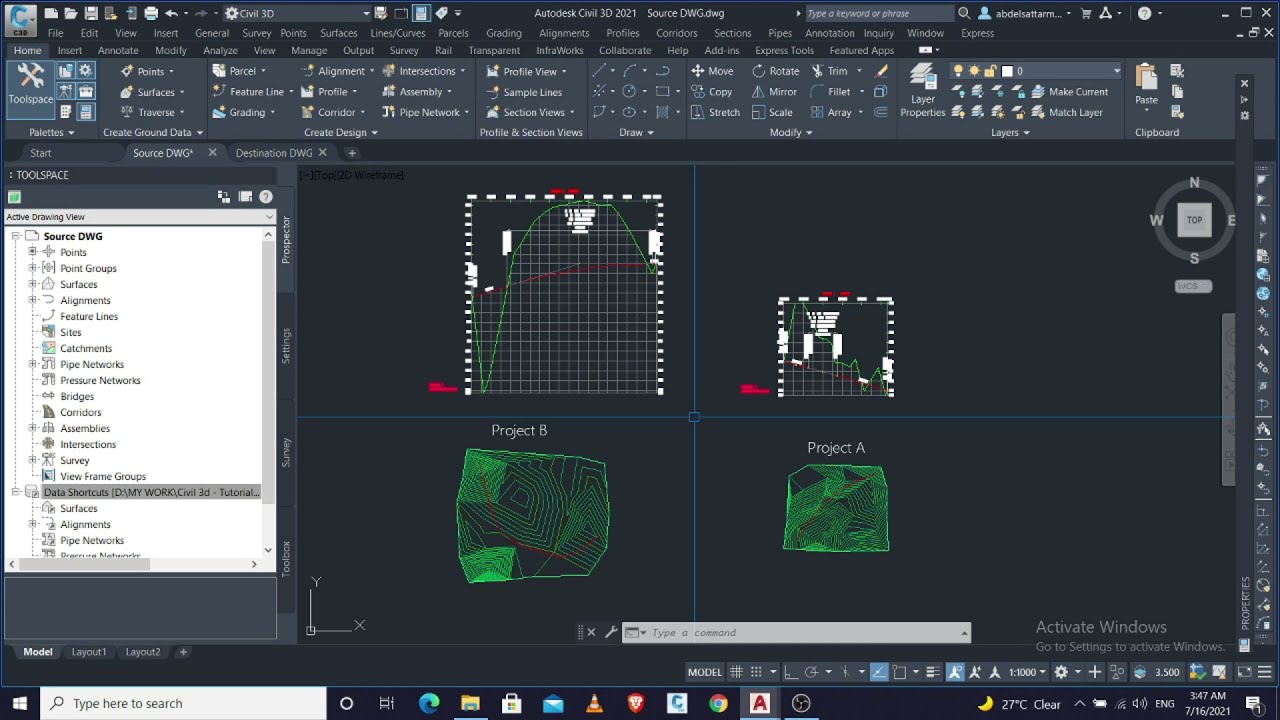Toggle ortho mode in status bar
The image size is (1280, 720).
click(x=790, y=672)
